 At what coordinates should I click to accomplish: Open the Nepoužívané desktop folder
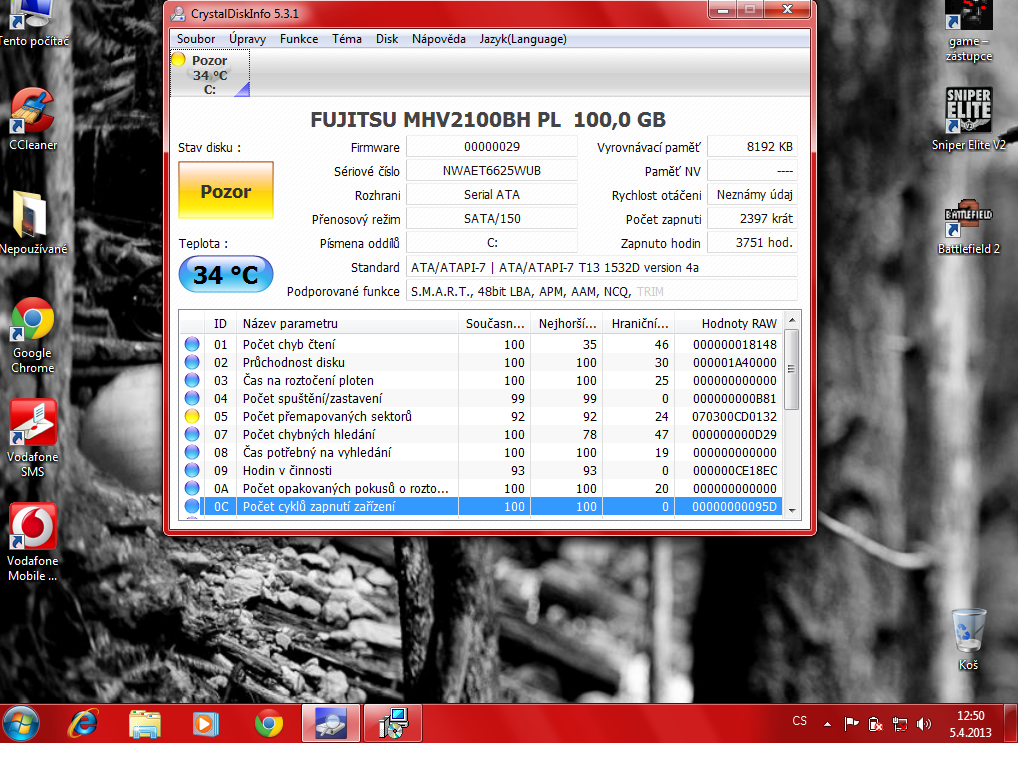(33, 223)
